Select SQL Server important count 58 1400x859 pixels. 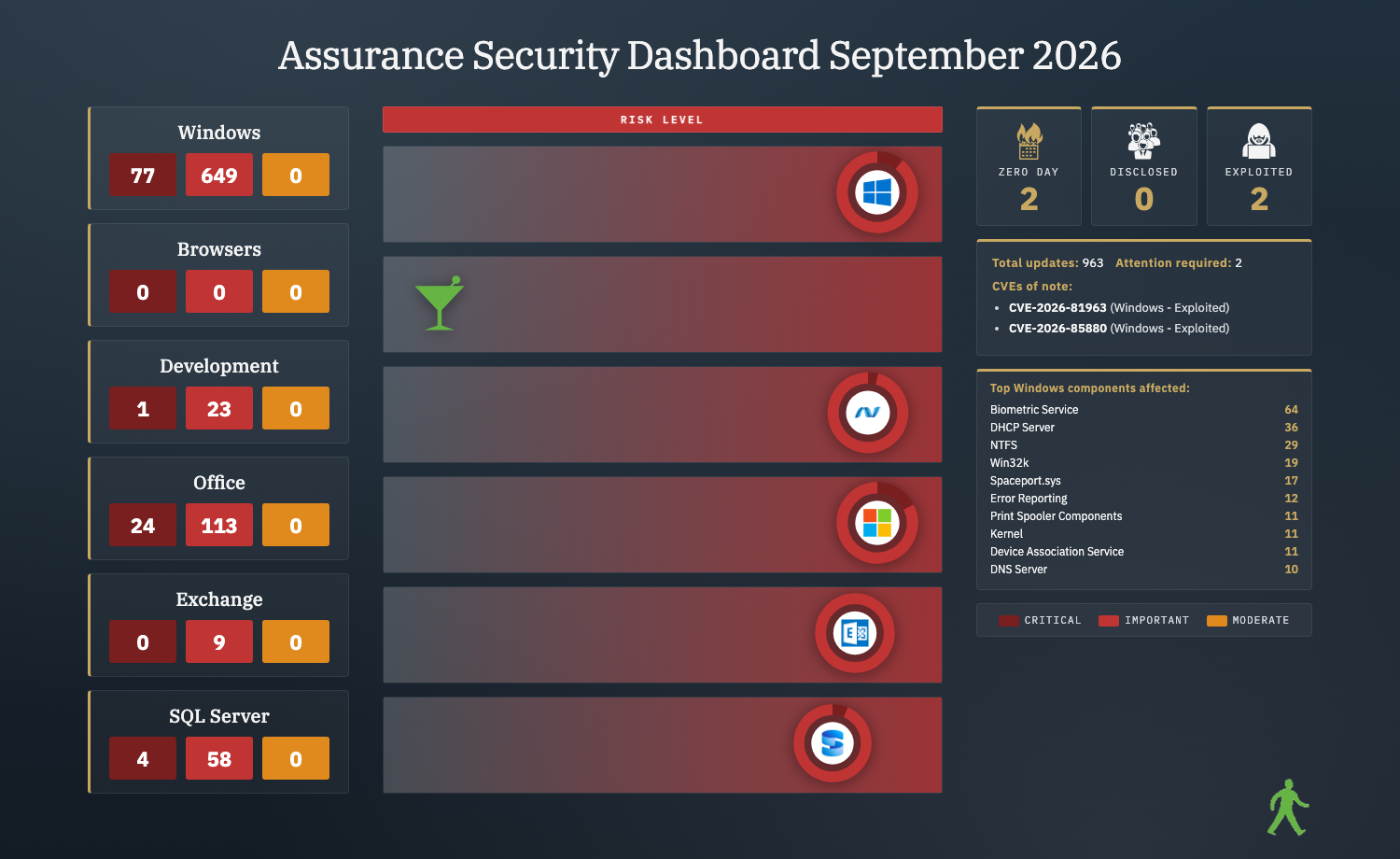tap(219, 758)
